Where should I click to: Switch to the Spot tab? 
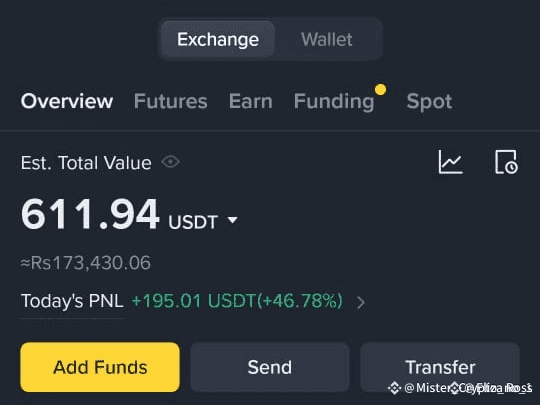pyautogui.click(x=429, y=102)
